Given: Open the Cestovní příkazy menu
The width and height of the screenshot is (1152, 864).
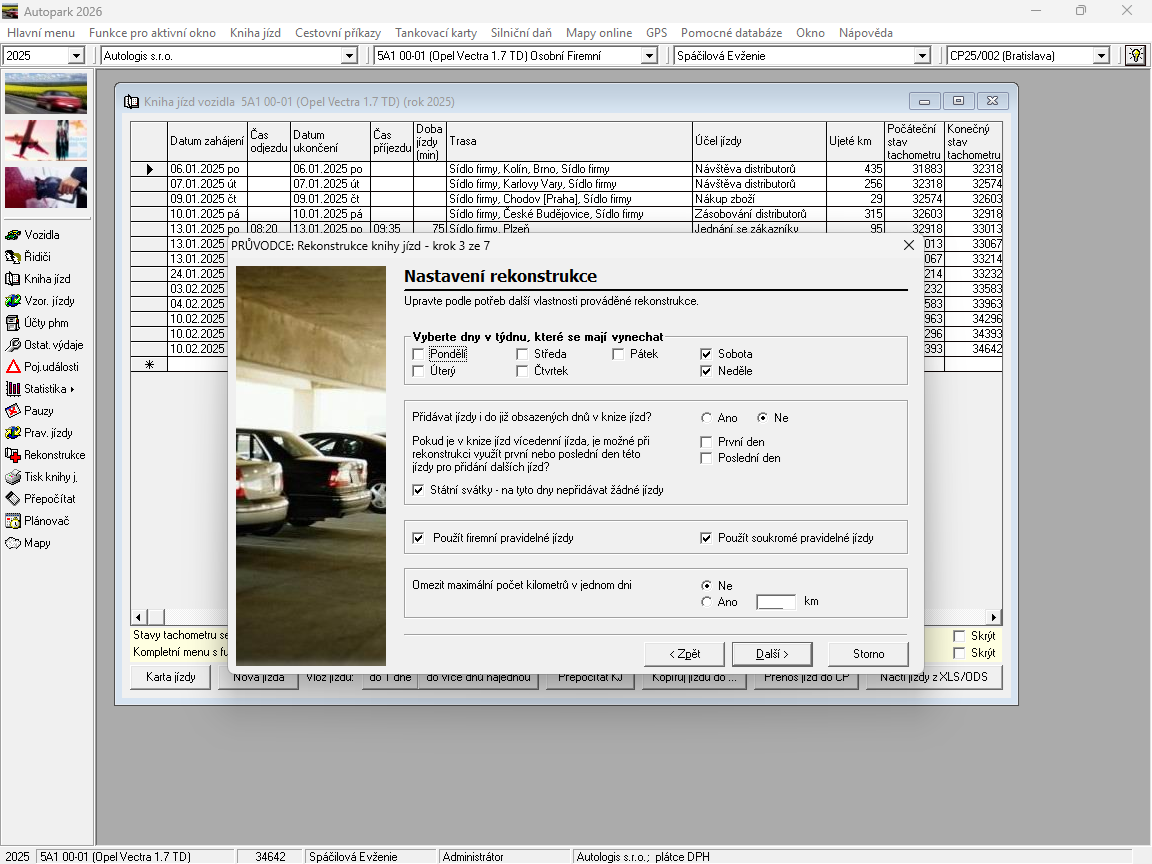Looking at the screenshot, I should [x=337, y=33].
